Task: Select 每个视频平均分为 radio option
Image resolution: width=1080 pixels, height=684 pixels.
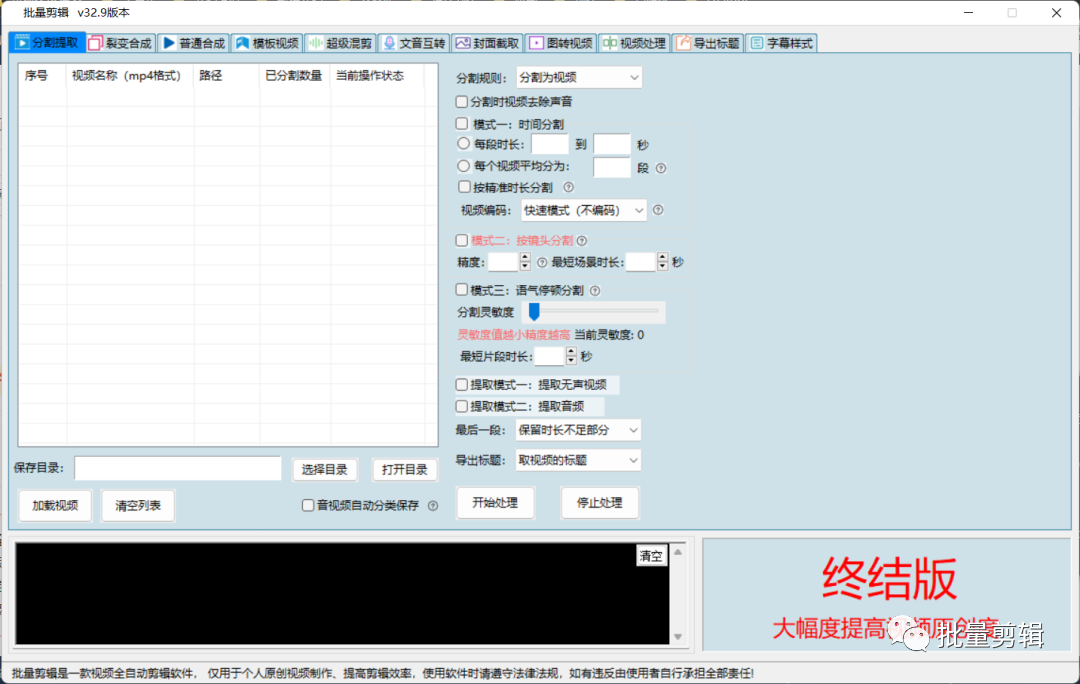Action: (x=464, y=166)
